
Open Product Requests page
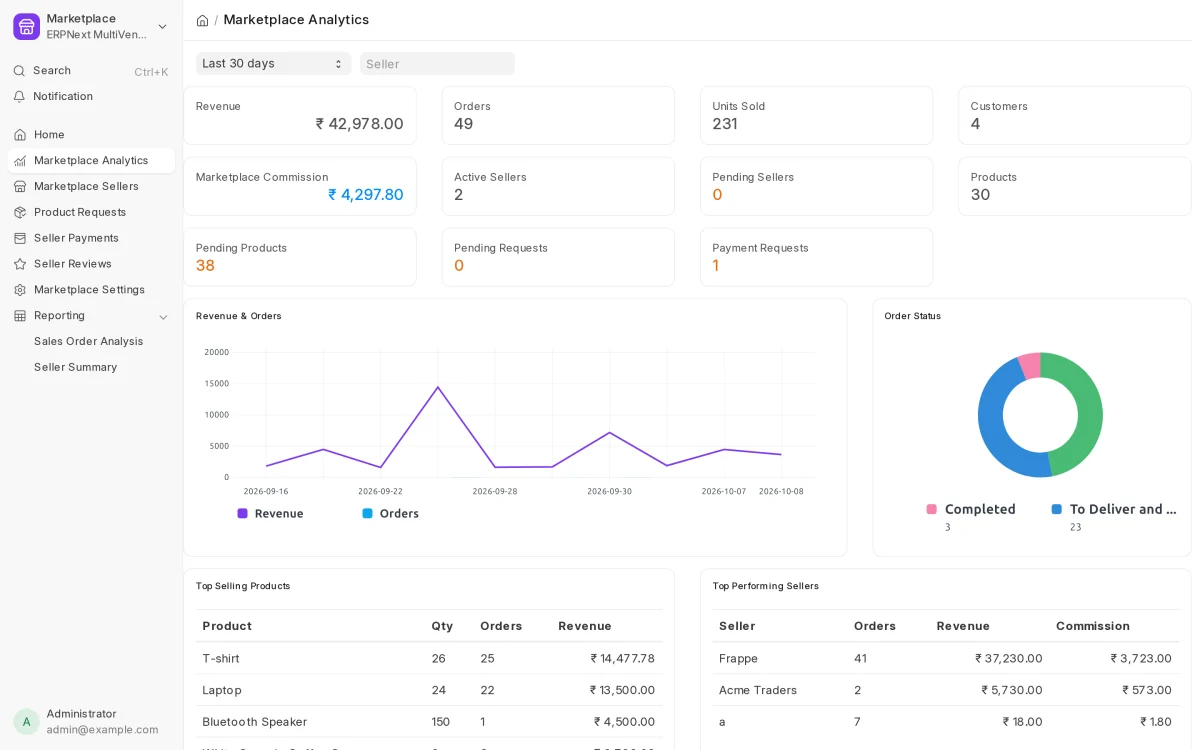[x=91, y=213]
